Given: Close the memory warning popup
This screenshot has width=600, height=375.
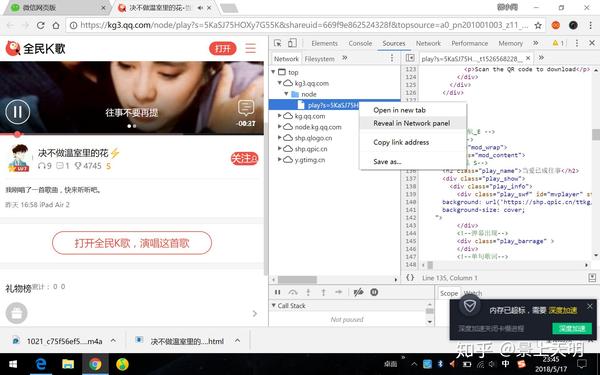Looking at the screenshot, I should click(x=590, y=306).
